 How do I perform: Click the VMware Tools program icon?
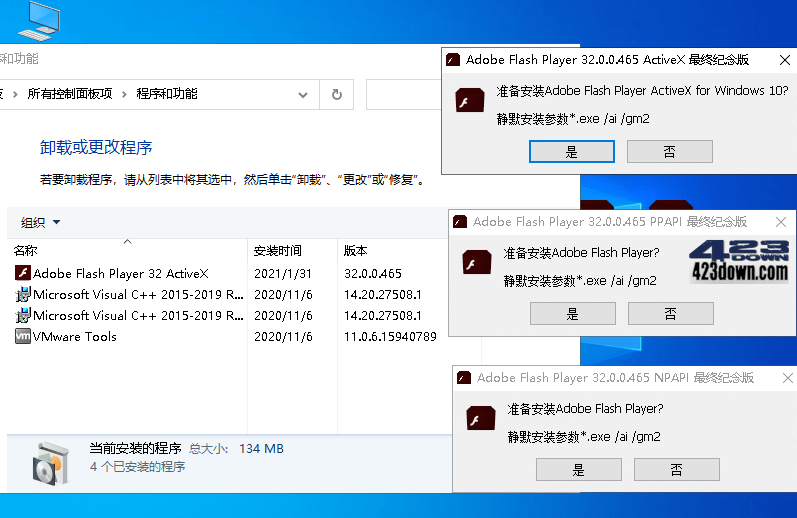tap(23, 337)
